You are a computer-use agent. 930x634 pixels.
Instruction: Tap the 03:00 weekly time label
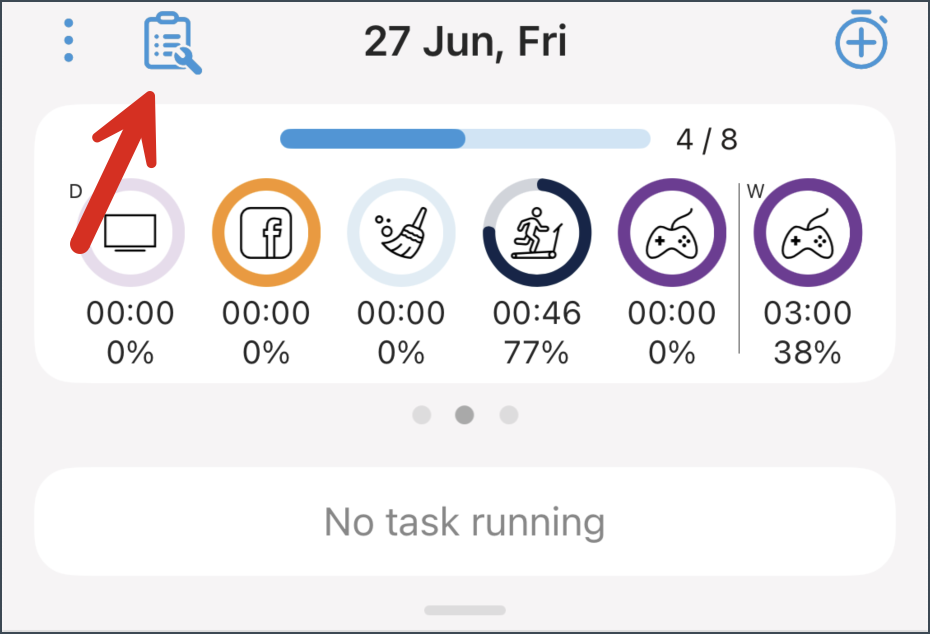pyautogui.click(x=808, y=313)
